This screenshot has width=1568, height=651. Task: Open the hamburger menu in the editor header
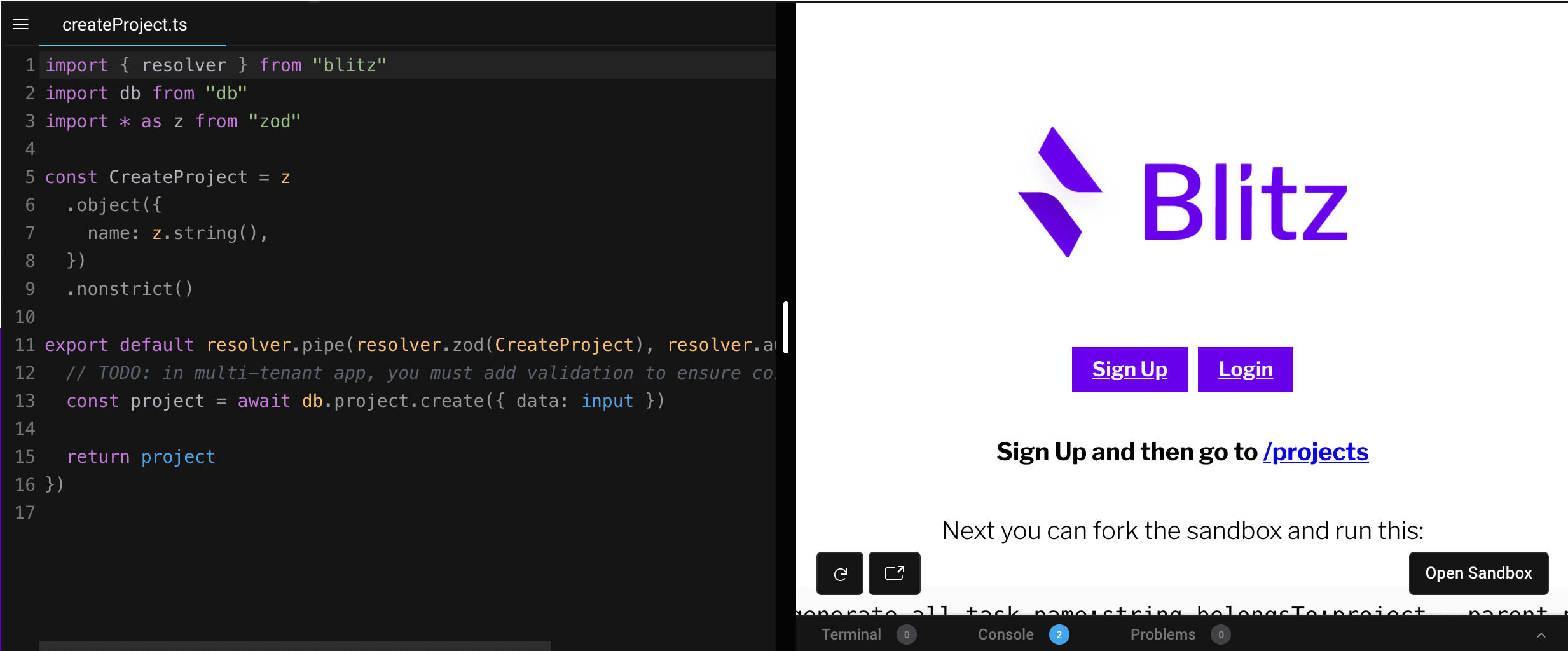coord(21,24)
